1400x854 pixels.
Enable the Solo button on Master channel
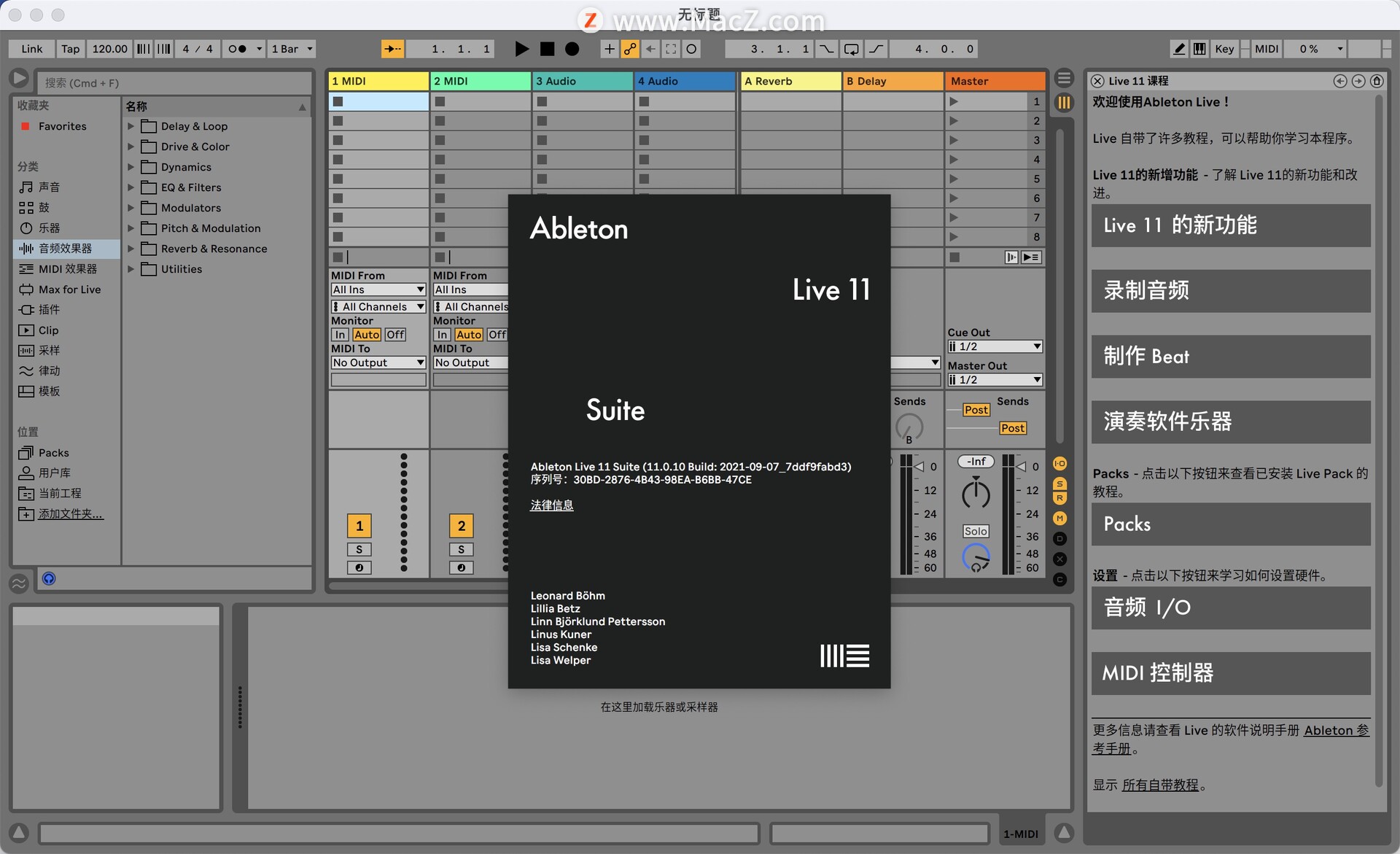tap(974, 530)
